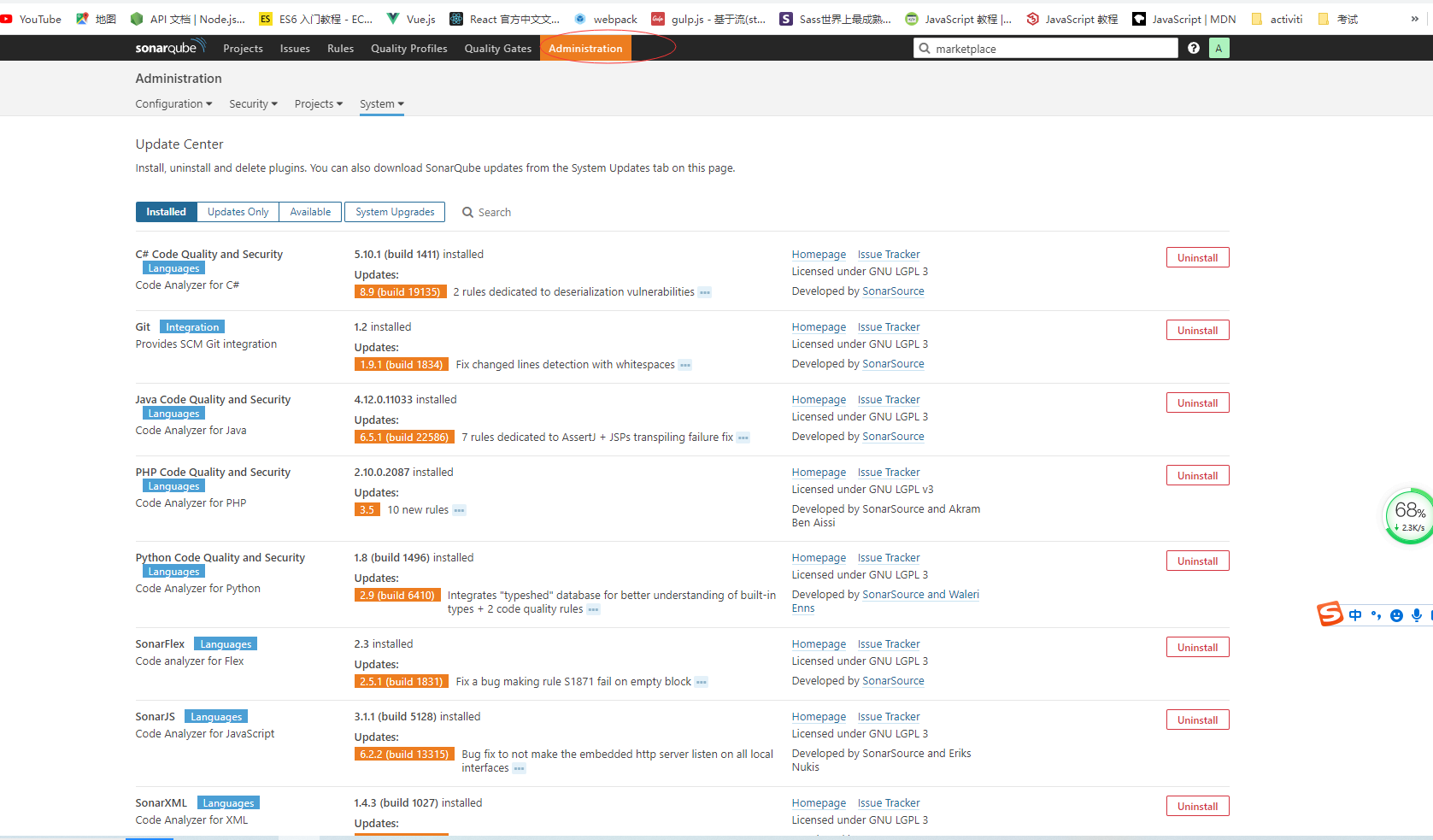
Task: Open the help question mark icon
Action: 1194,49
